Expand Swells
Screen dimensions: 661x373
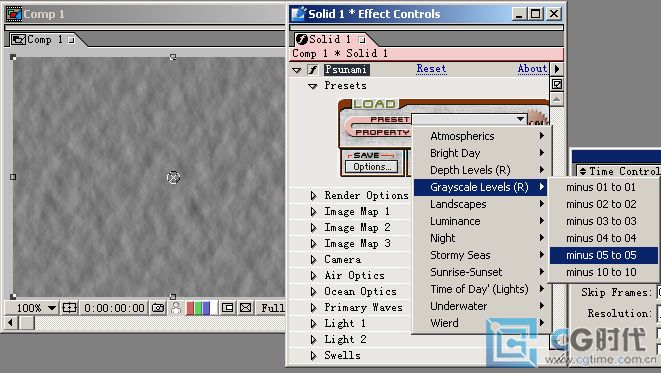pos(313,356)
